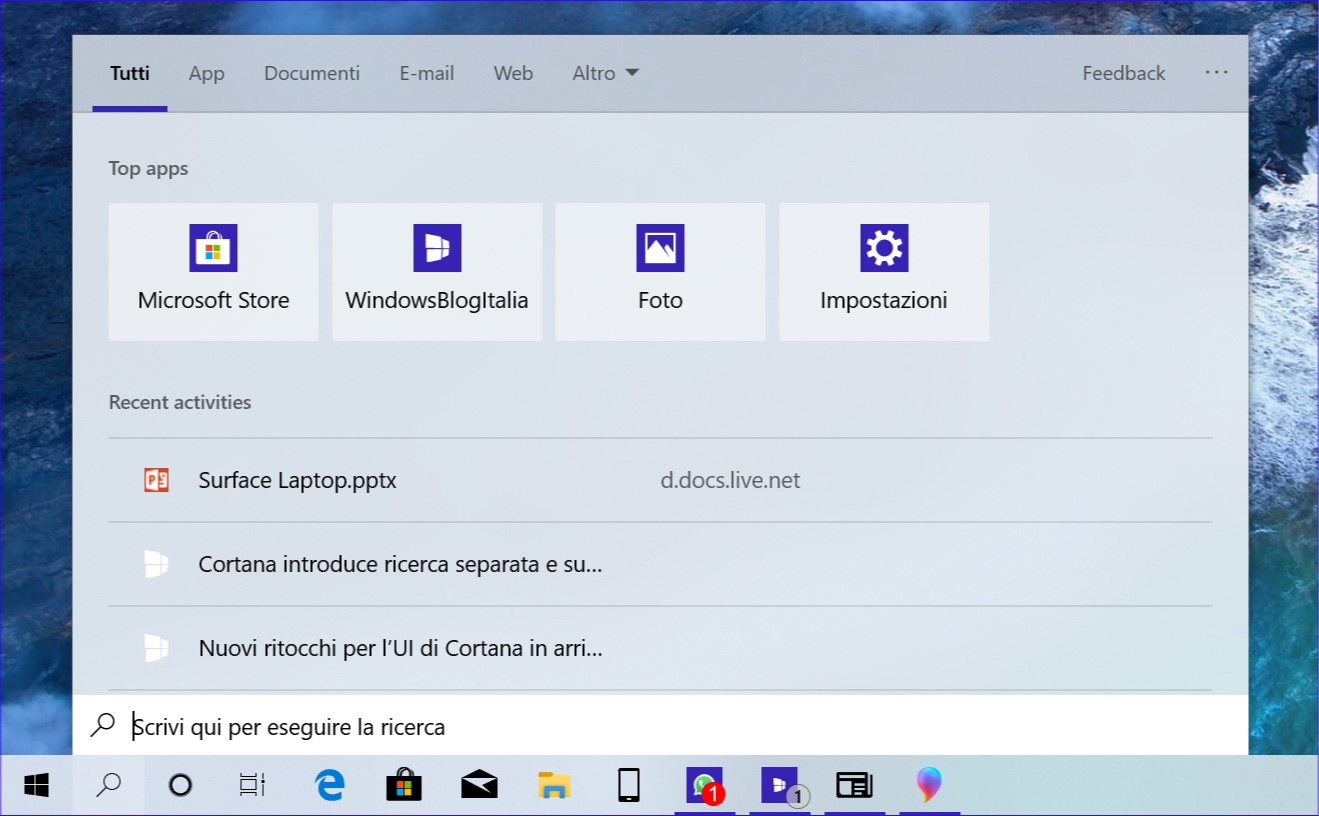
Task: Launch Microsoft Edge from taskbar
Action: pyautogui.click(x=330, y=785)
